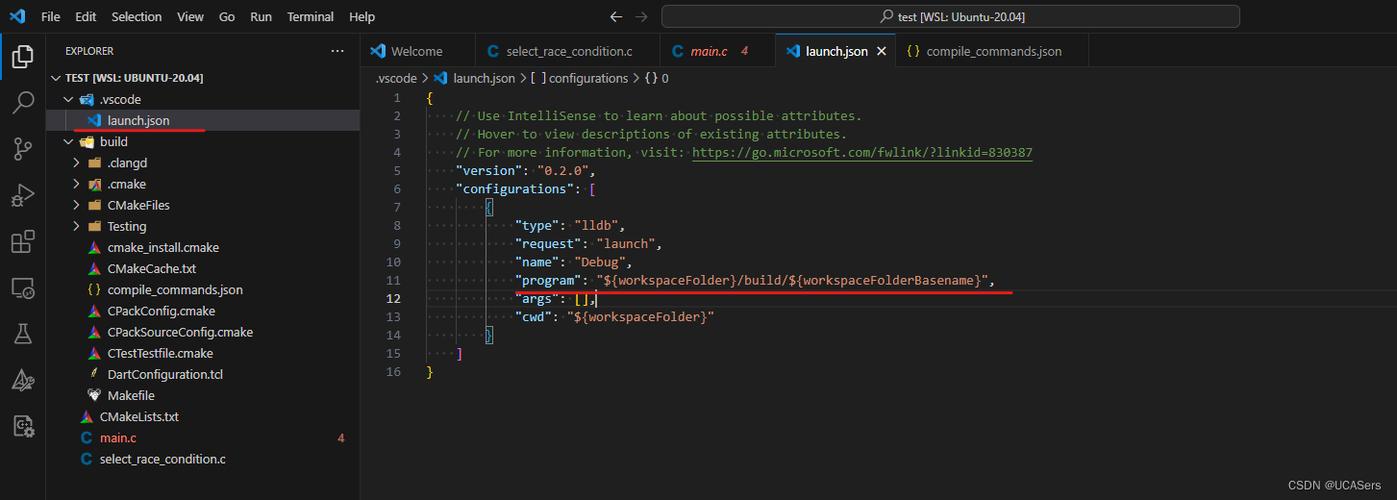Screen dimensions: 1397x500
Task: Open the Search view in activity bar
Action: 22,103
